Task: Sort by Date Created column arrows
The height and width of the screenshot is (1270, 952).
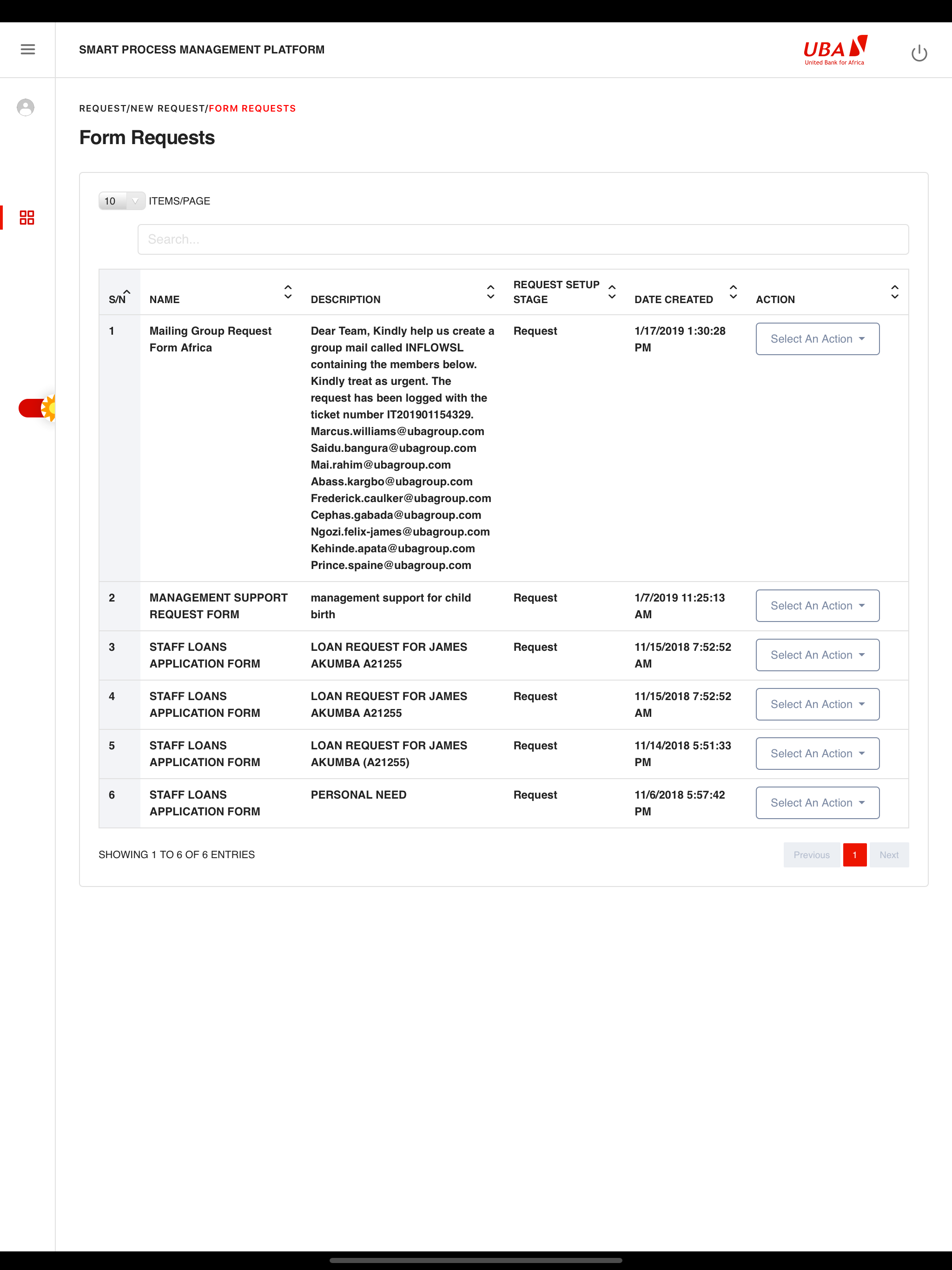Action: (733, 291)
